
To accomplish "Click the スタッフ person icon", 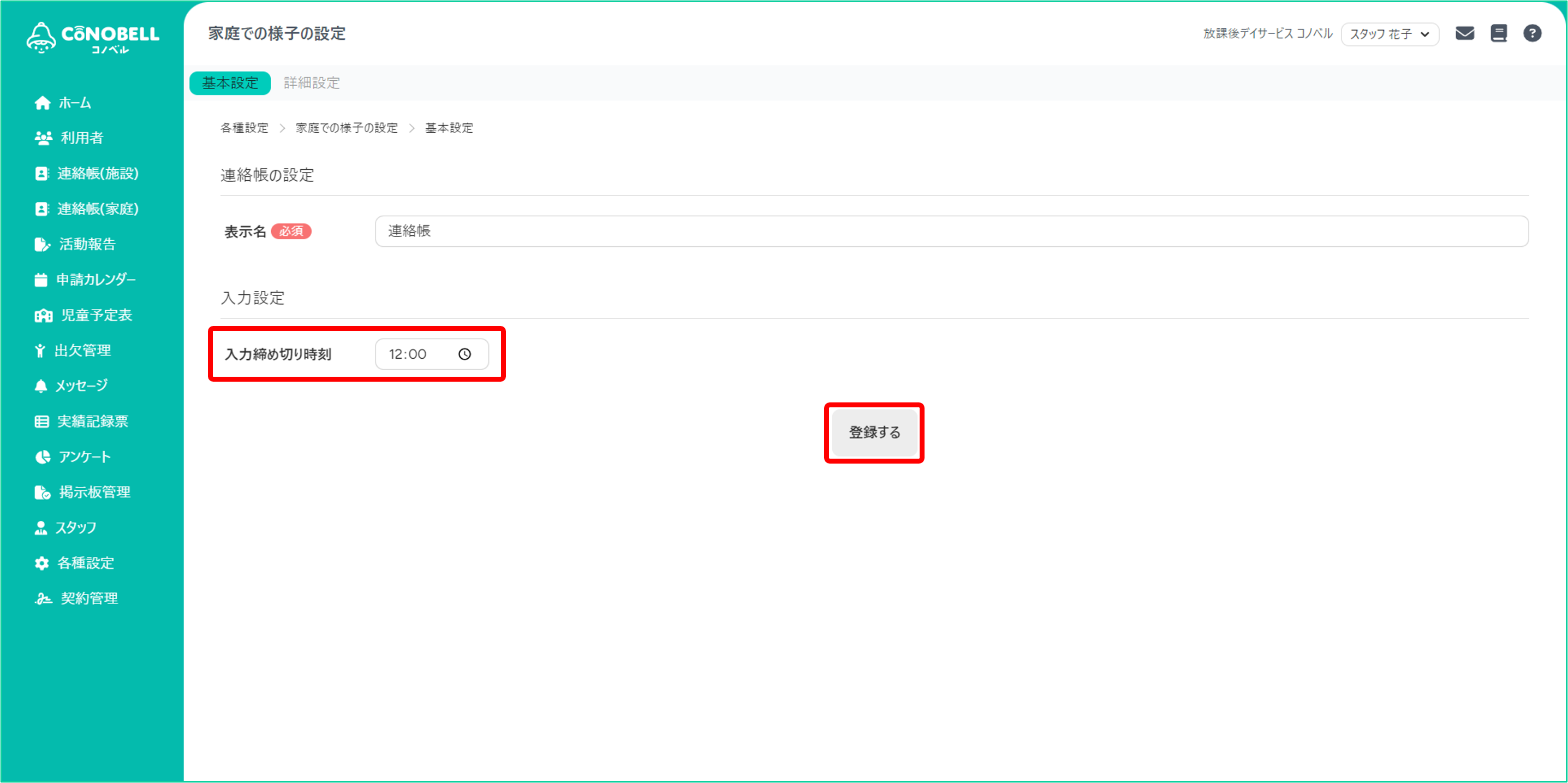I will click(41, 528).
